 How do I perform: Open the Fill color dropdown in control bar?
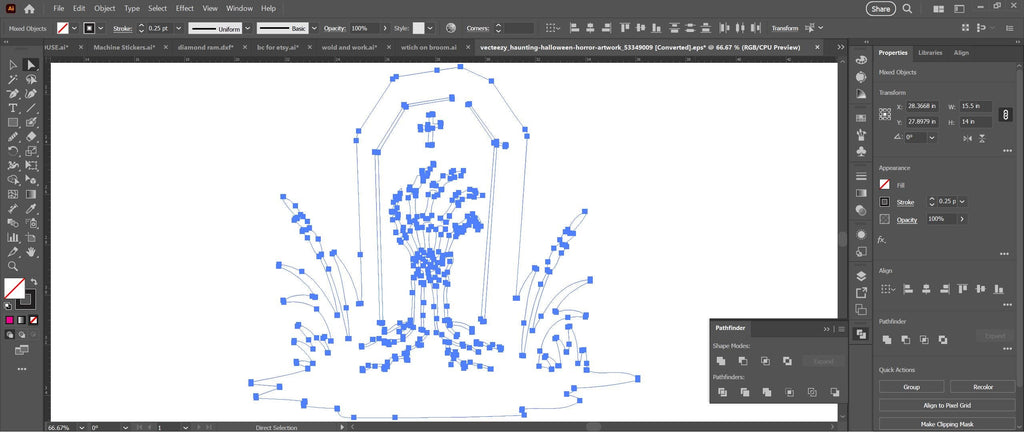point(74,28)
